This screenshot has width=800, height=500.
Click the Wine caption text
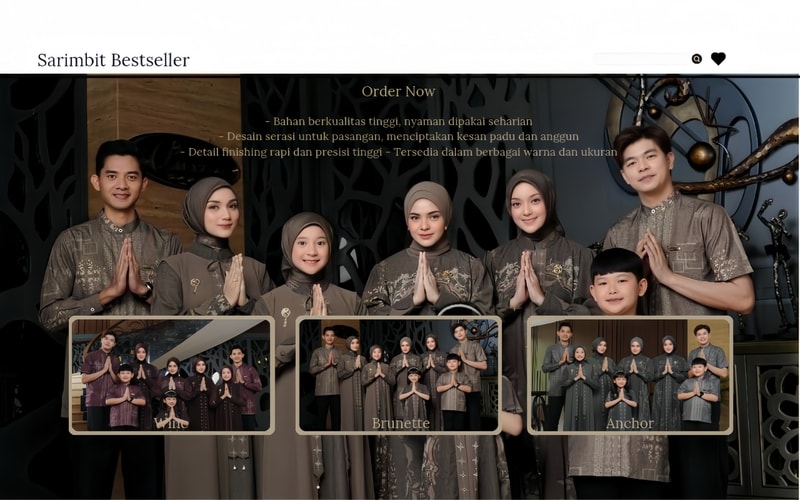tap(171, 423)
